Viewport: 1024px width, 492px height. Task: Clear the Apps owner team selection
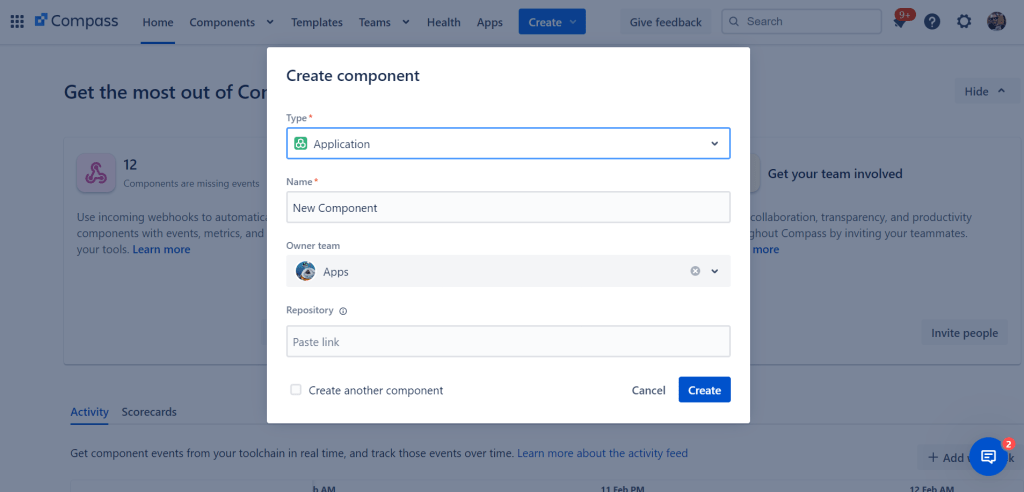(695, 271)
